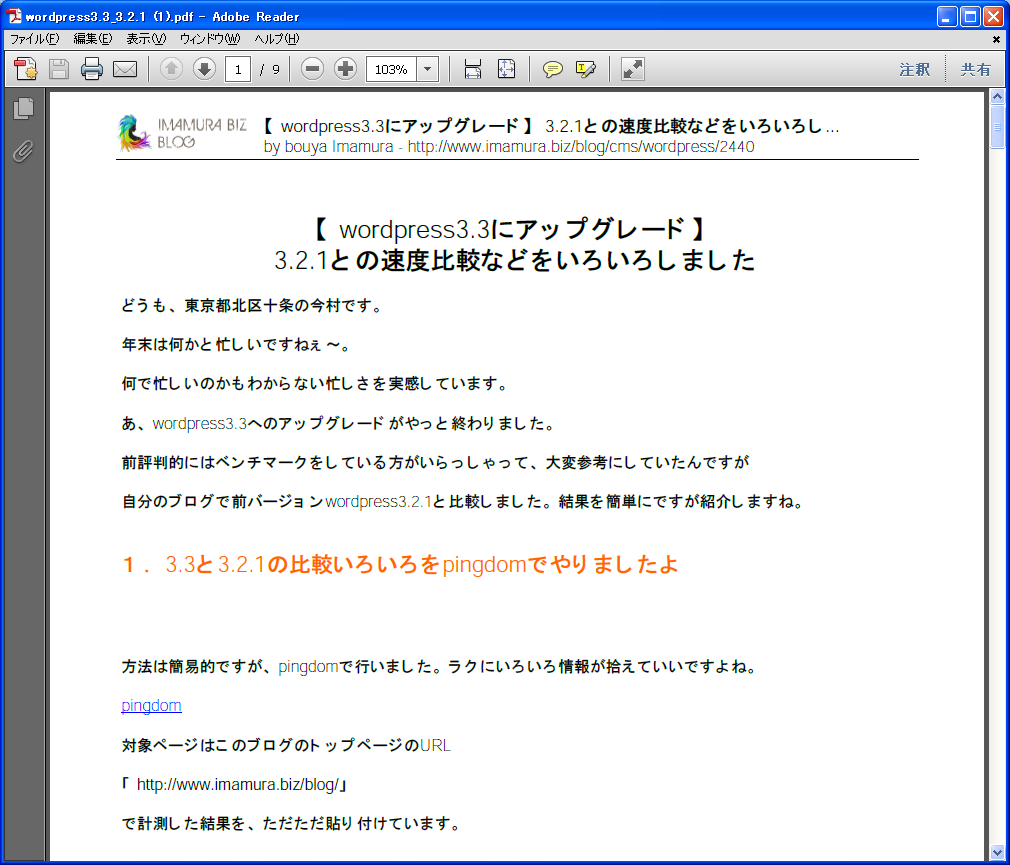Add a sticky note comment icon

(552, 69)
